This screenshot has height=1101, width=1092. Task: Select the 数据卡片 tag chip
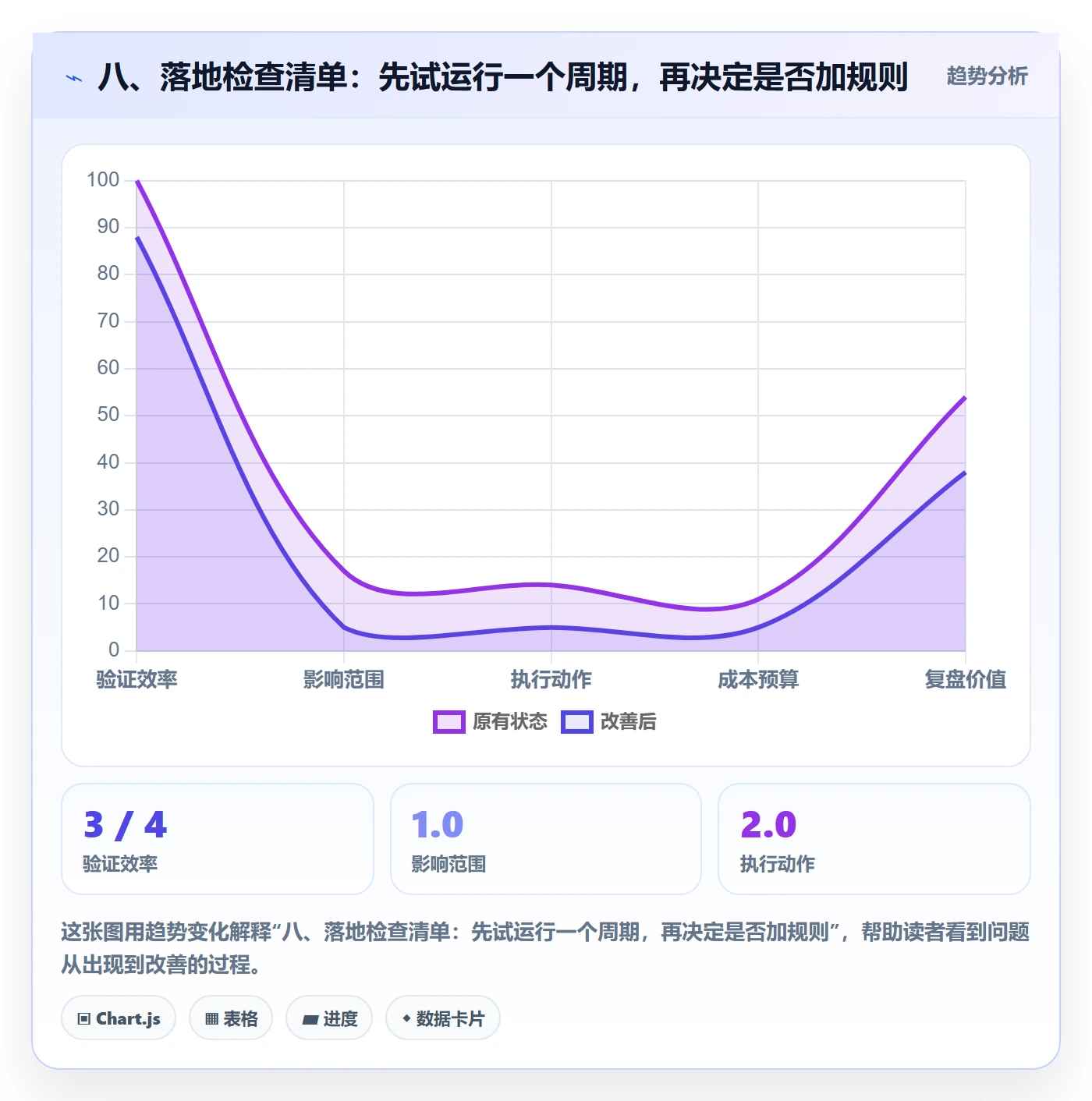pos(443,1018)
